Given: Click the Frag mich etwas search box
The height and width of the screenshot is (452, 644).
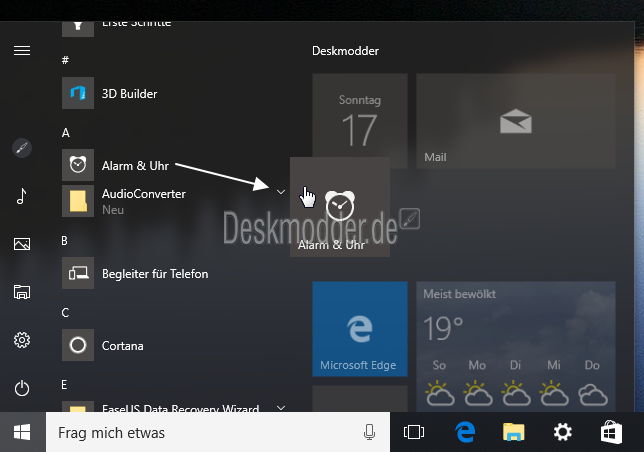Looking at the screenshot, I should [218, 432].
